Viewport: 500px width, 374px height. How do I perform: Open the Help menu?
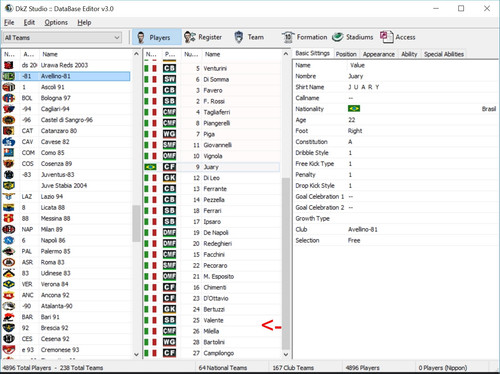point(84,22)
